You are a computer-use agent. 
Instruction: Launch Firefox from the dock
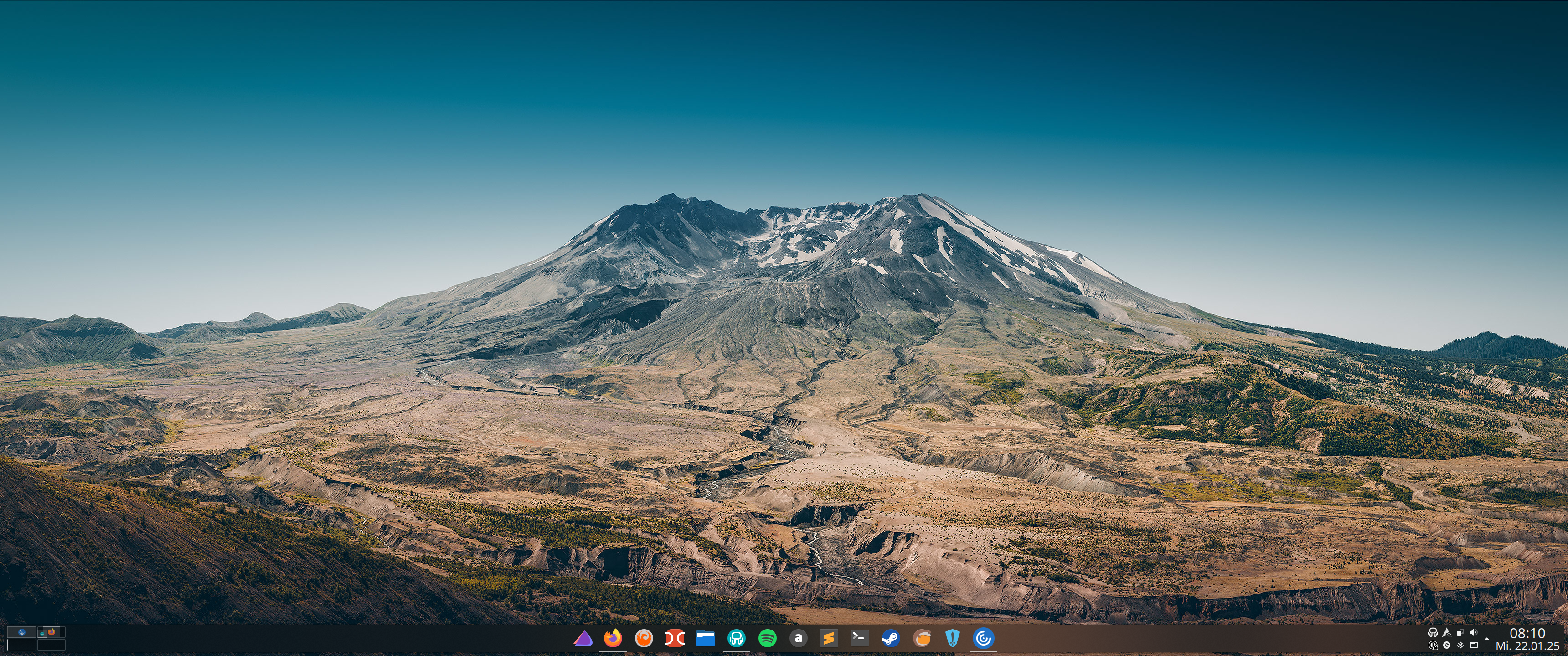(x=613, y=638)
